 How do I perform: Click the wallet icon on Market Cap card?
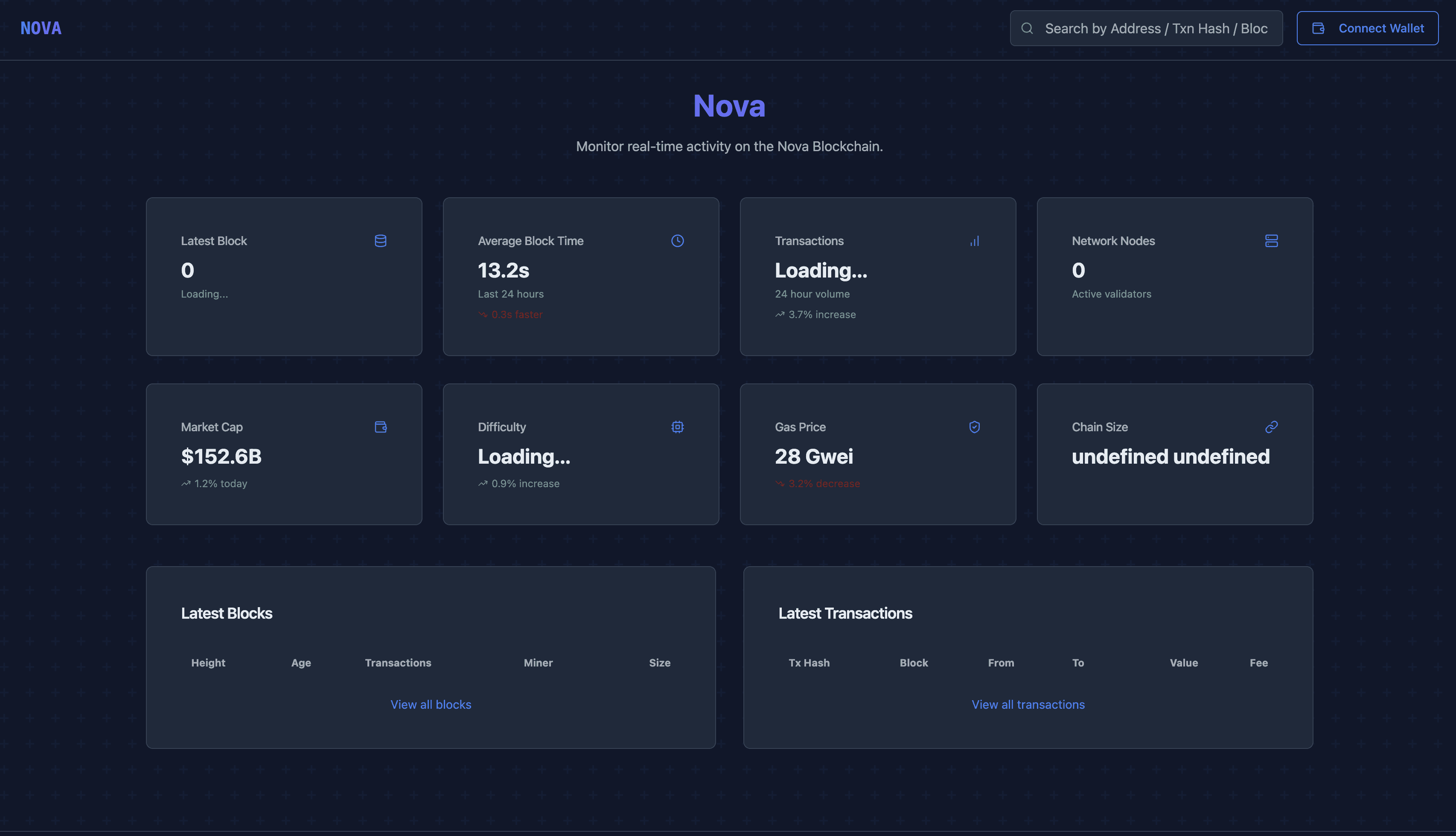tap(380, 427)
